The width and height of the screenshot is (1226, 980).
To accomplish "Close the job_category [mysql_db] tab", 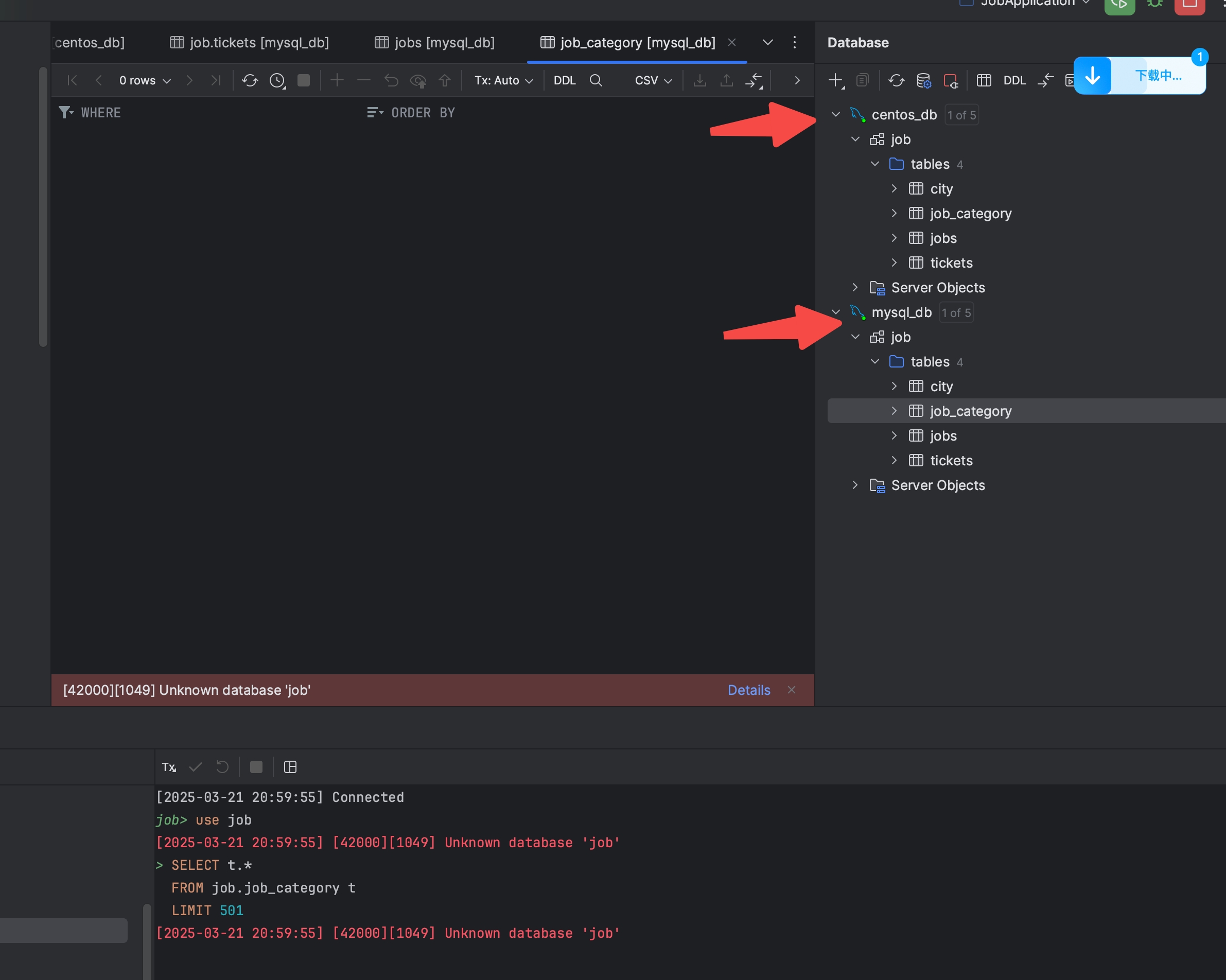I will pos(732,42).
